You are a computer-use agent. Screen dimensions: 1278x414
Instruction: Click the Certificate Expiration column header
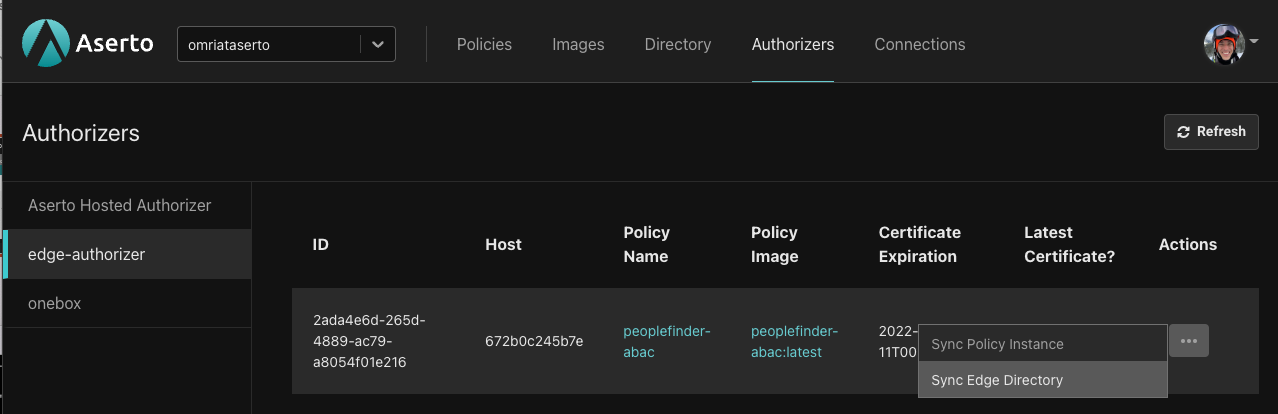pos(920,244)
